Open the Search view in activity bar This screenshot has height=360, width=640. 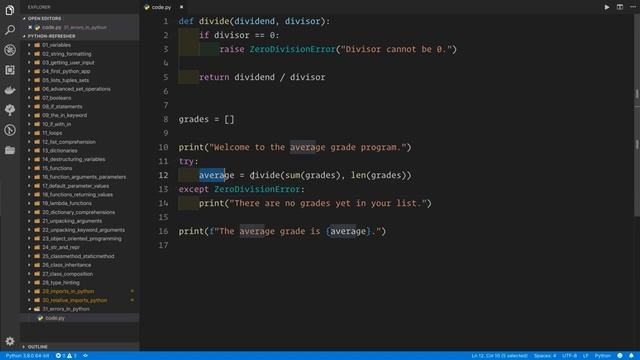[10, 30]
